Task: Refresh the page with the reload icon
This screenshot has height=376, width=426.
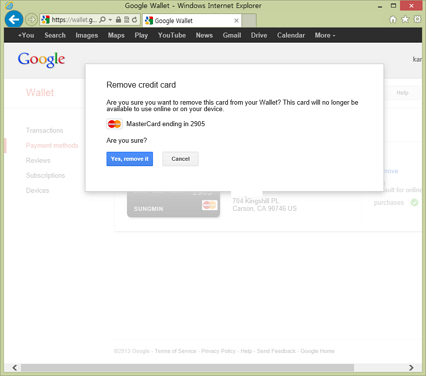Action: [x=134, y=20]
